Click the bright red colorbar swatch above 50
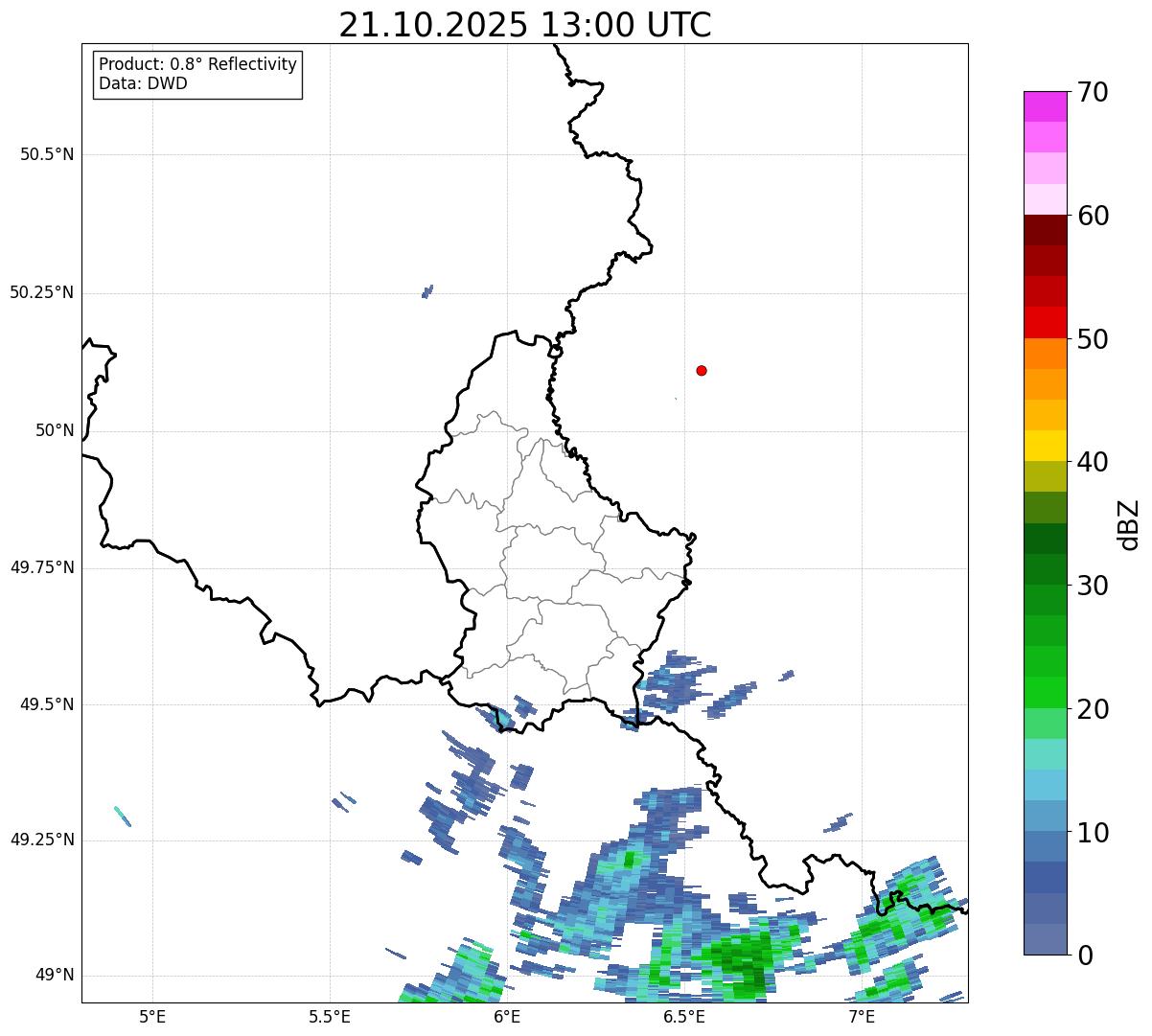This screenshot has width=1152, height=1036. (1045, 322)
